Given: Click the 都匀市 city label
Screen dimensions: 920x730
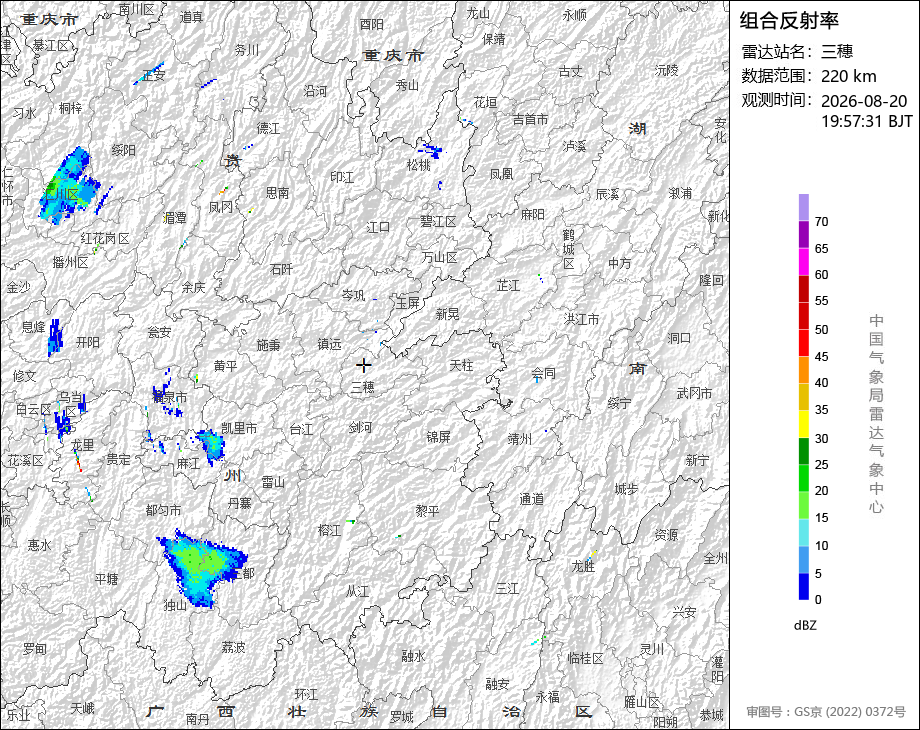Looking at the screenshot, I should 163,510.
